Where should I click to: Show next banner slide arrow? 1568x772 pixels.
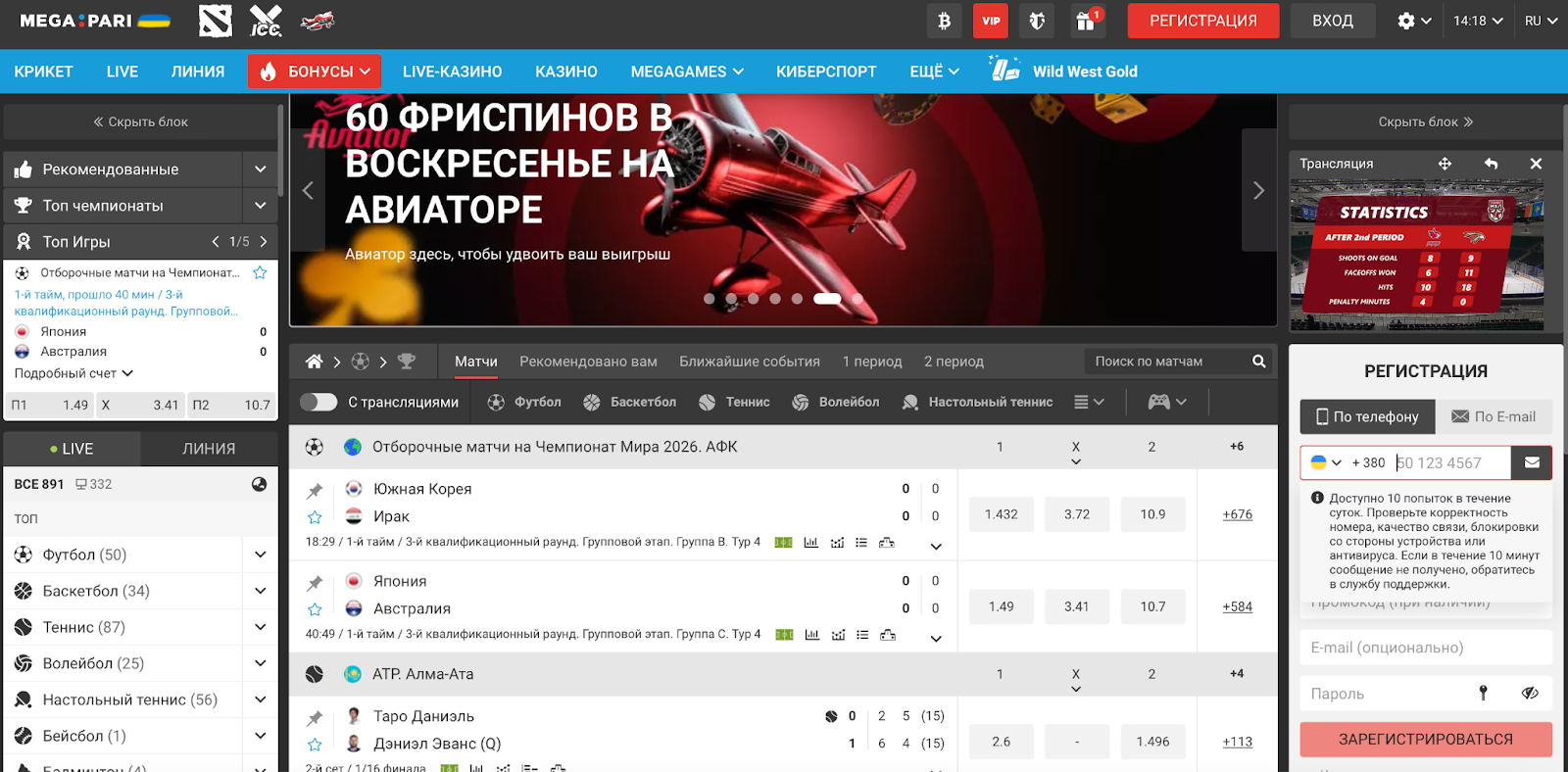1259,190
